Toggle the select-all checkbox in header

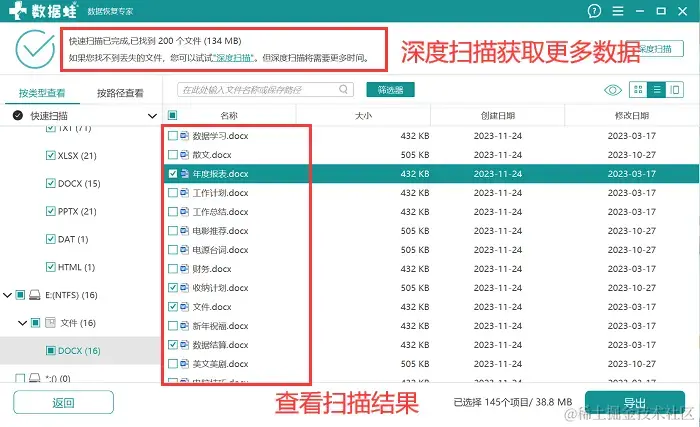[172, 115]
